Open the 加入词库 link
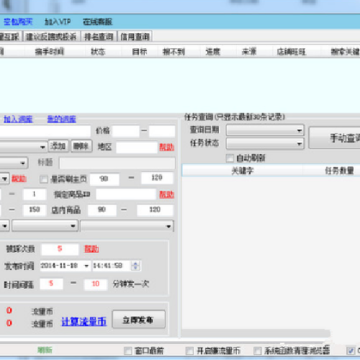Viewport: 360px width, 360px height. [18, 119]
